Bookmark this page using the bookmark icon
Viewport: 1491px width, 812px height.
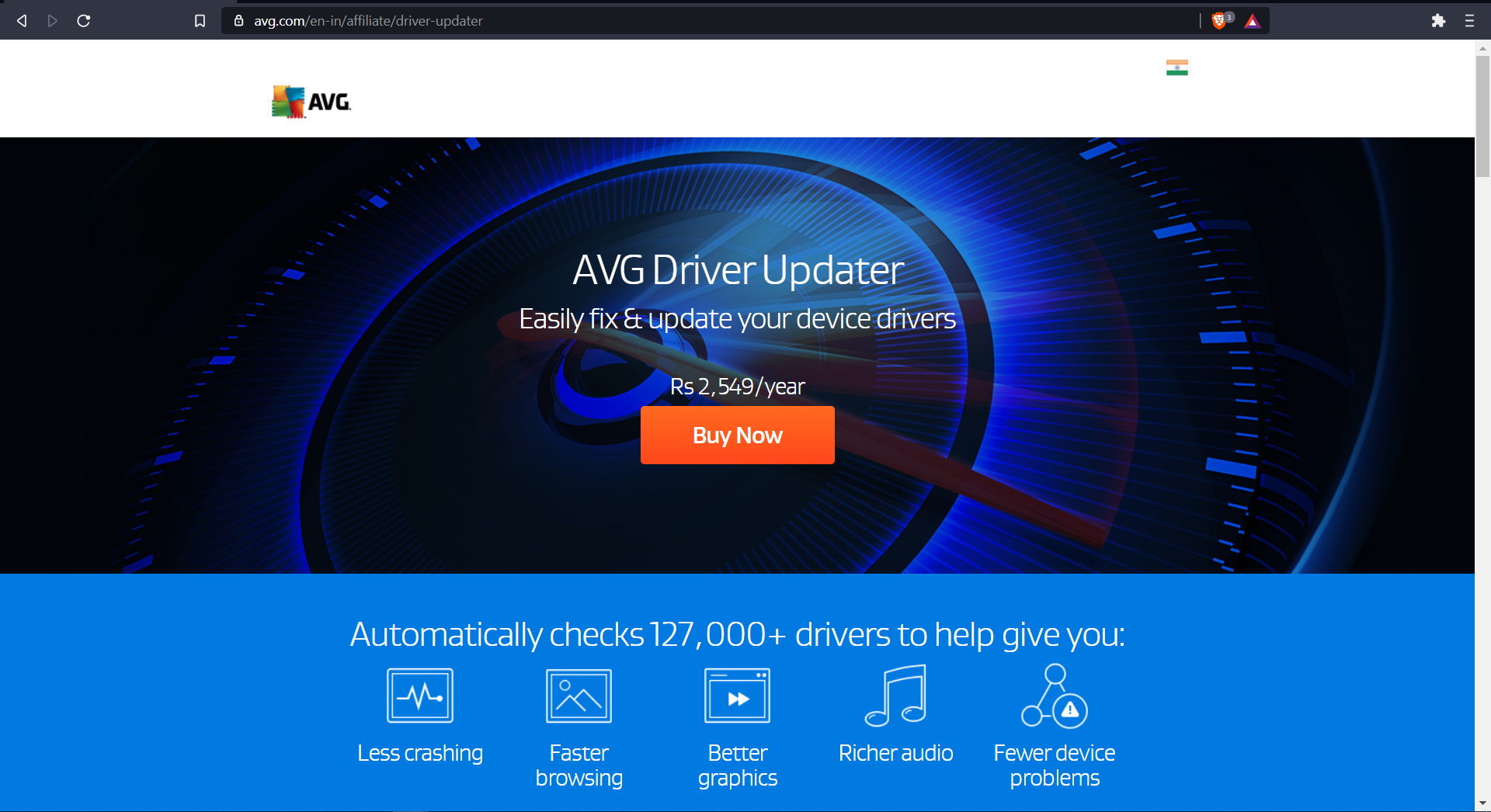tap(200, 21)
